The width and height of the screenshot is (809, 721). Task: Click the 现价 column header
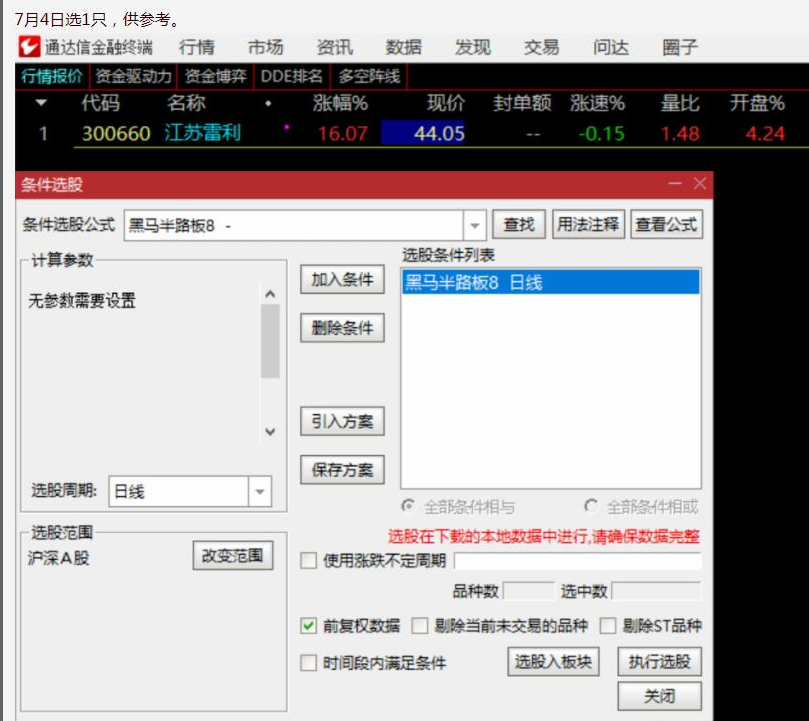point(446,103)
